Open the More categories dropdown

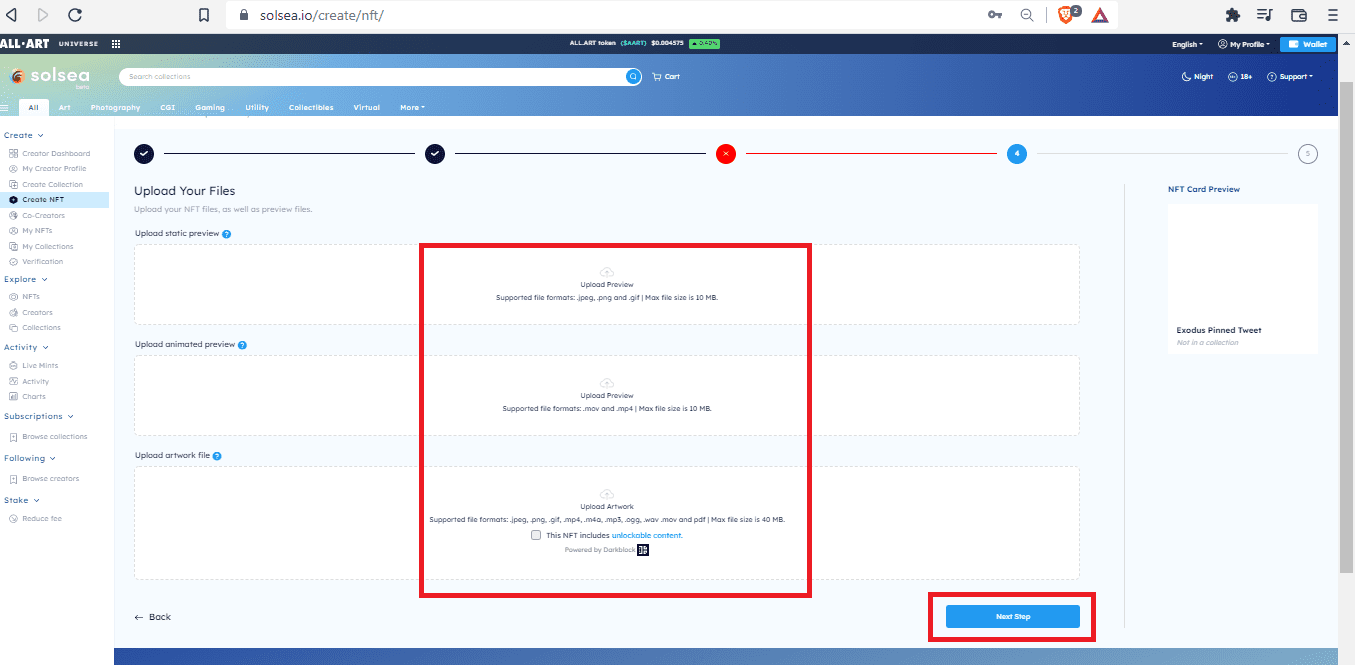tap(412, 108)
